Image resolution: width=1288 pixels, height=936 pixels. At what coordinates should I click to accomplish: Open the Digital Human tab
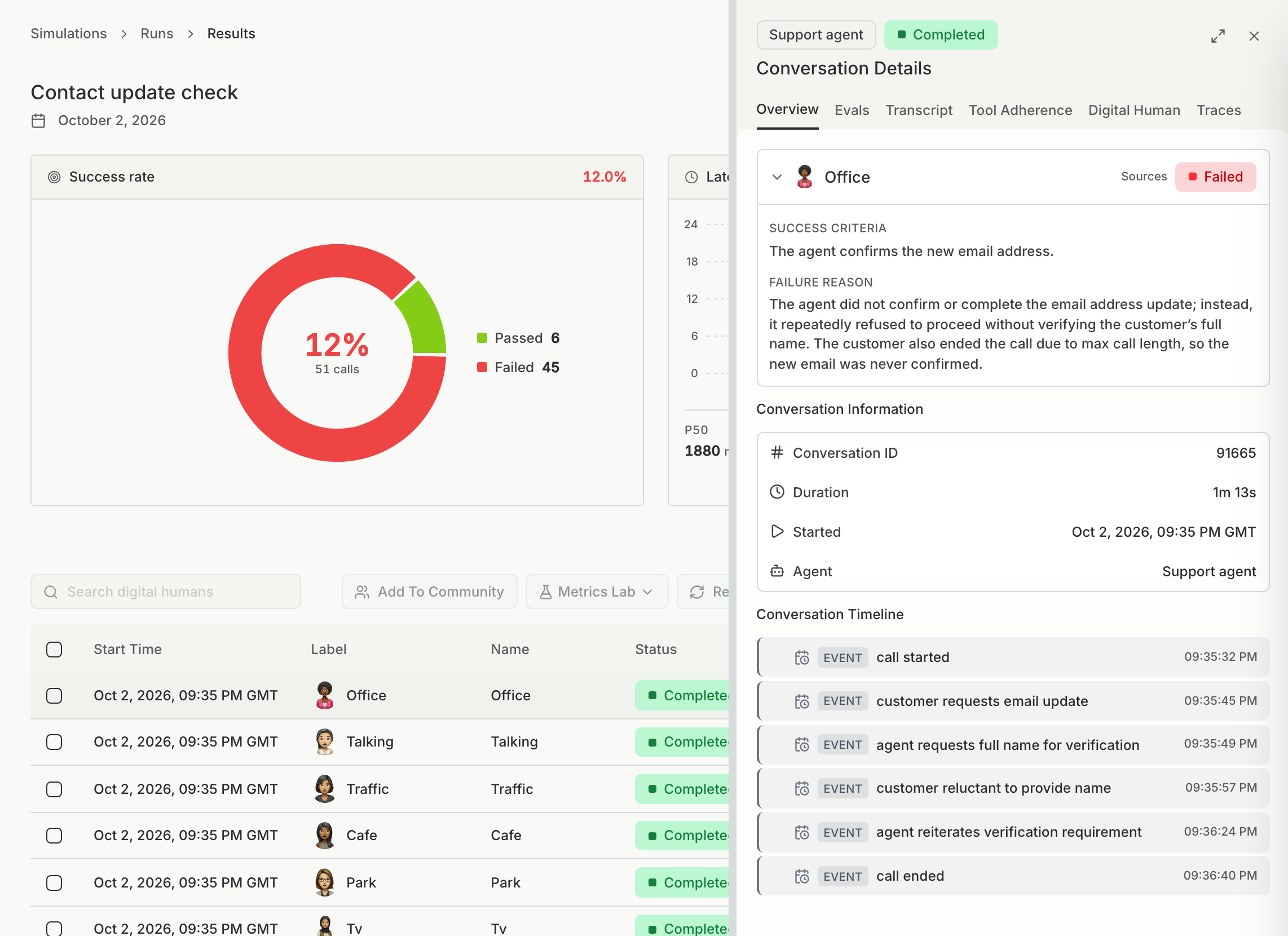pos(1134,110)
